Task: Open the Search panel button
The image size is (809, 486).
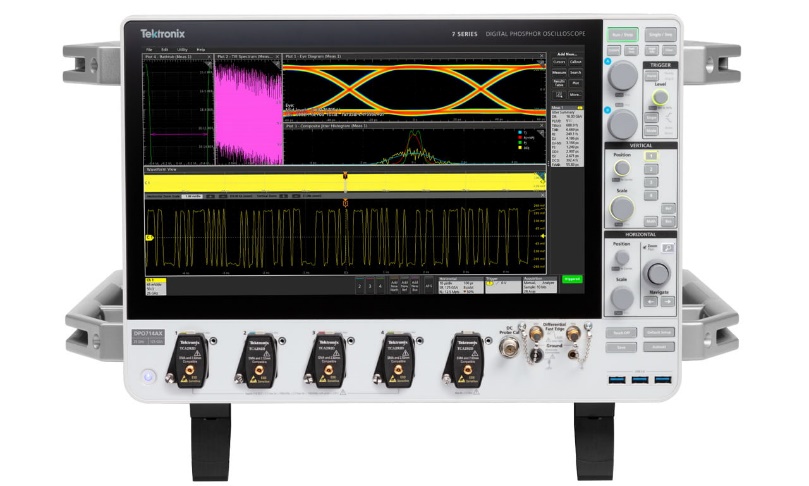Action: (x=577, y=73)
